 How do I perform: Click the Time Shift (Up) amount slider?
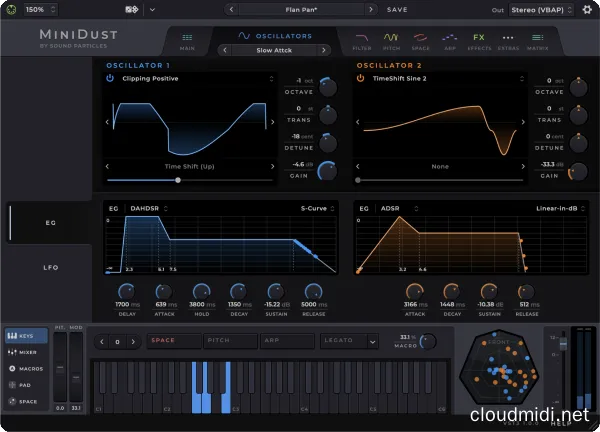point(189,180)
